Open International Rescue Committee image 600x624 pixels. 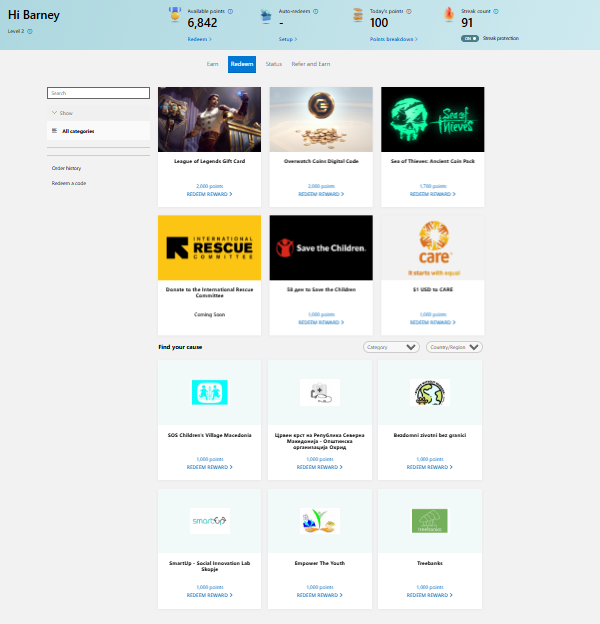click(210, 248)
